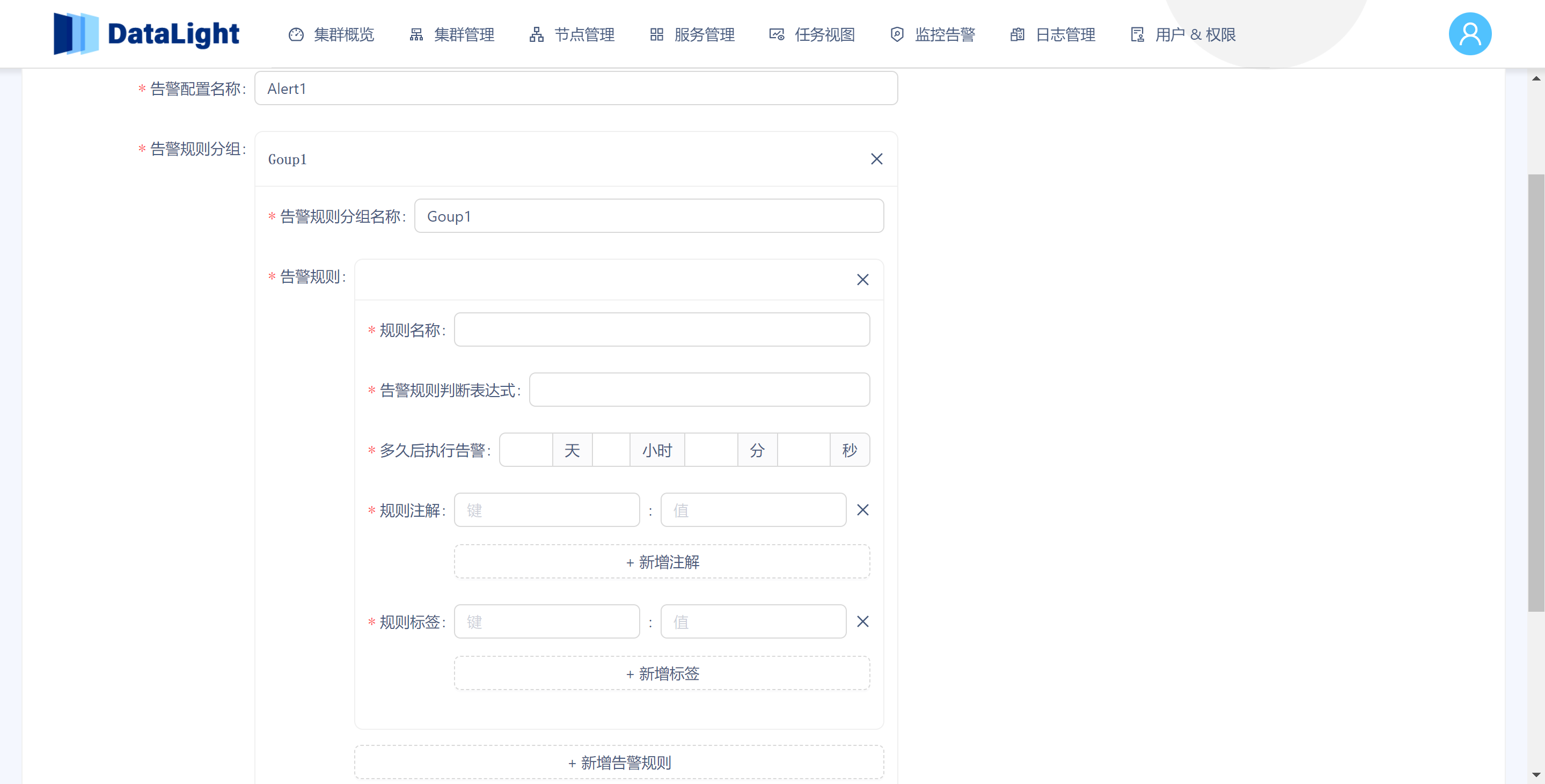Click the 监控告警 shield icon
This screenshot has height=784, width=1545.
tap(897, 35)
